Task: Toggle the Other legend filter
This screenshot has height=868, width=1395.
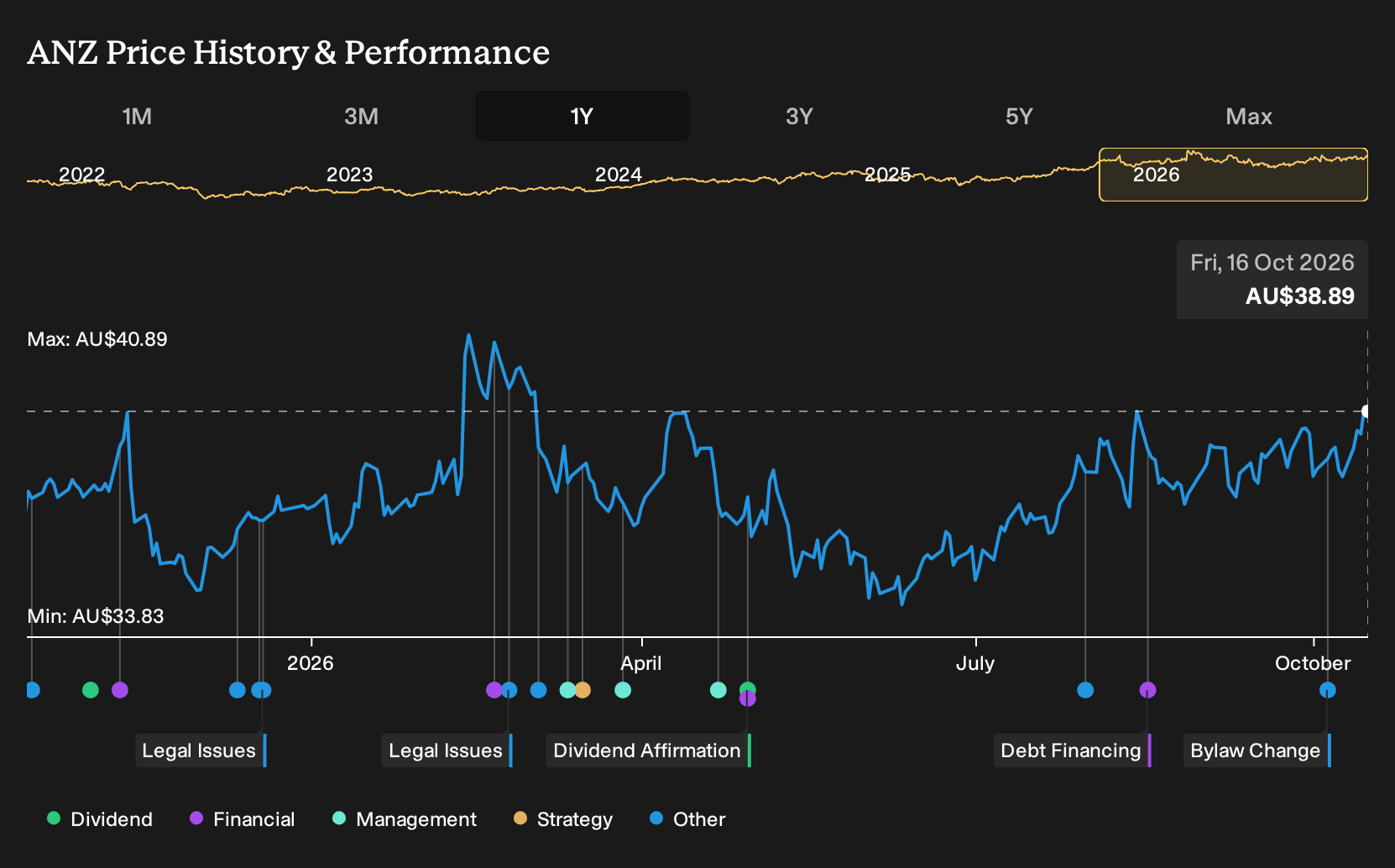Action: [x=687, y=819]
